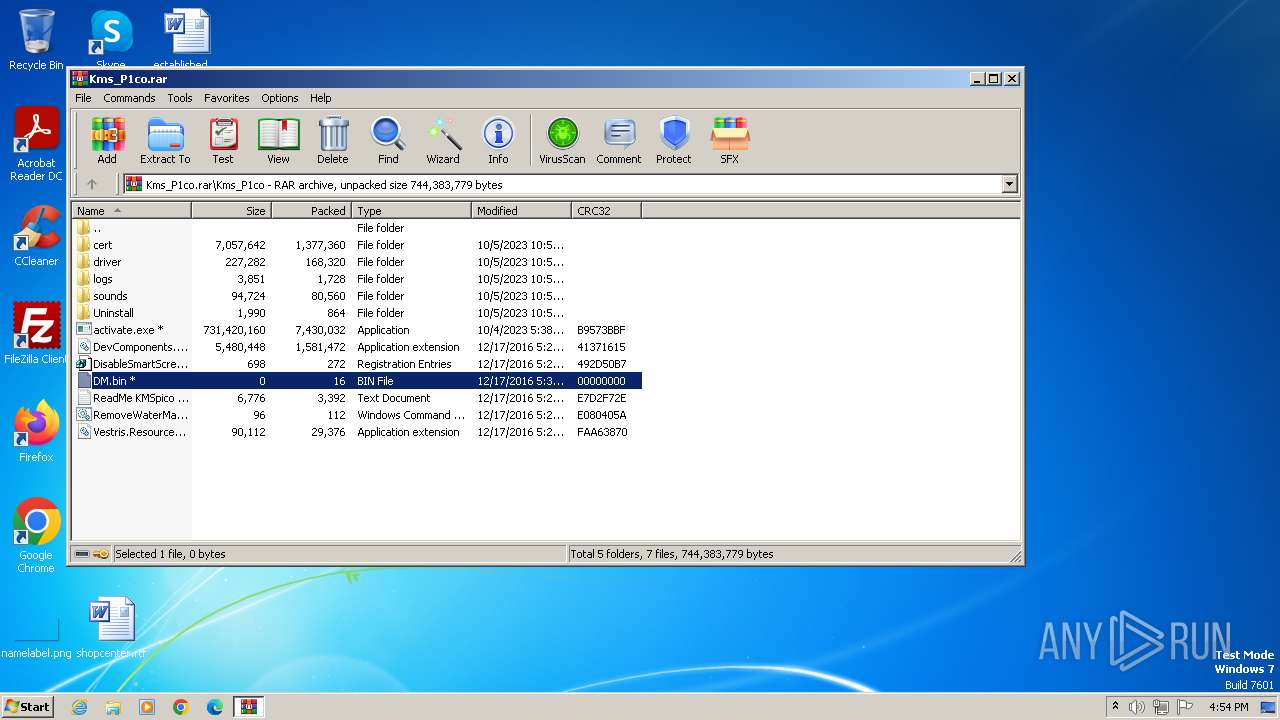The image size is (1280, 720).
Task: Select activate.exe in file list
Action: (x=357, y=330)
